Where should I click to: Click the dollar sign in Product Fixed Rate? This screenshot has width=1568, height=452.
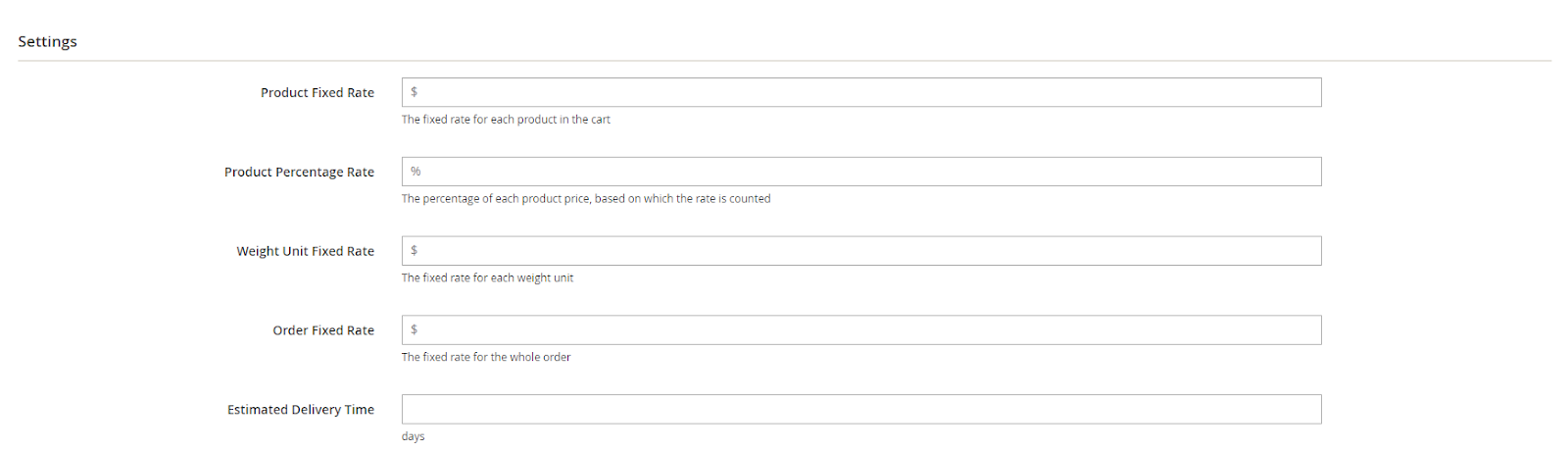pyautogui.click(x=415, y=92)
